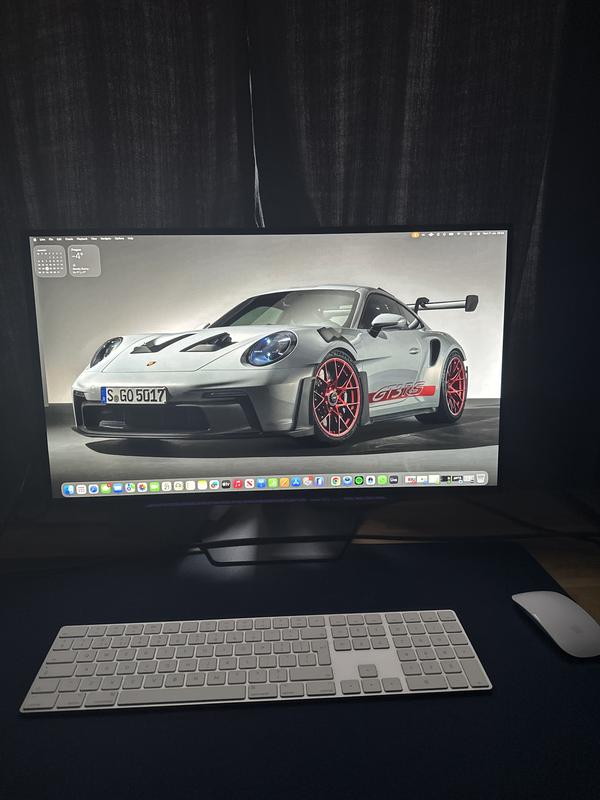The height and width of the screenshot is (800, 600).
Task: Click the orange status icon in menu bar
Action: pyautogui.click(x=416, y=234)
